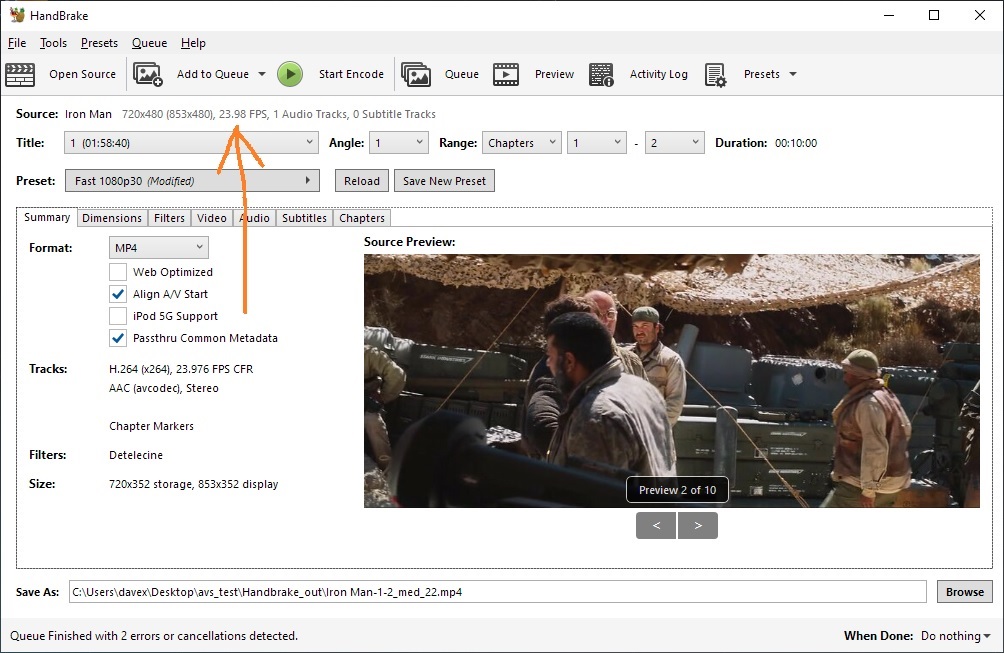The width and height of the screenshot is (1004, 653).
Task: Click the 'Preview 2 of 10' overlay label
Action: [677, 490]
